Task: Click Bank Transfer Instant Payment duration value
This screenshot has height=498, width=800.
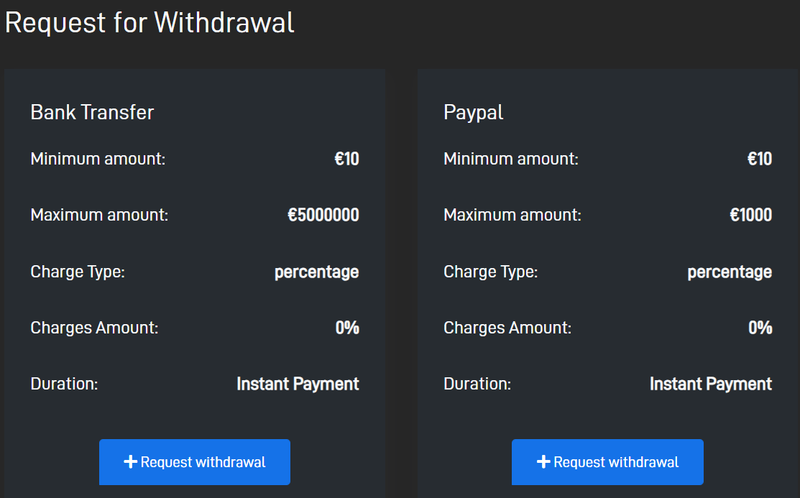Action: [298, 384]
